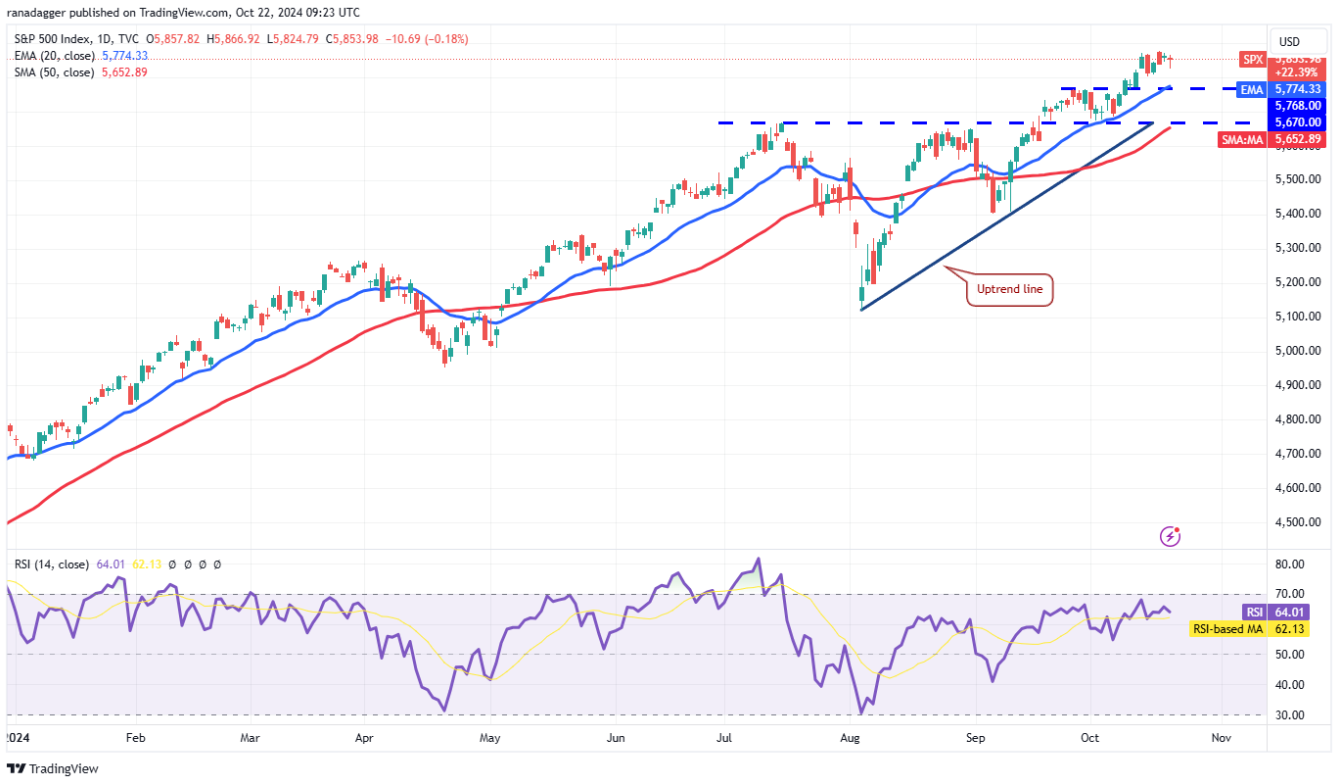
Task: Click the purple RSI axis tag
Action: [1254, 612]
